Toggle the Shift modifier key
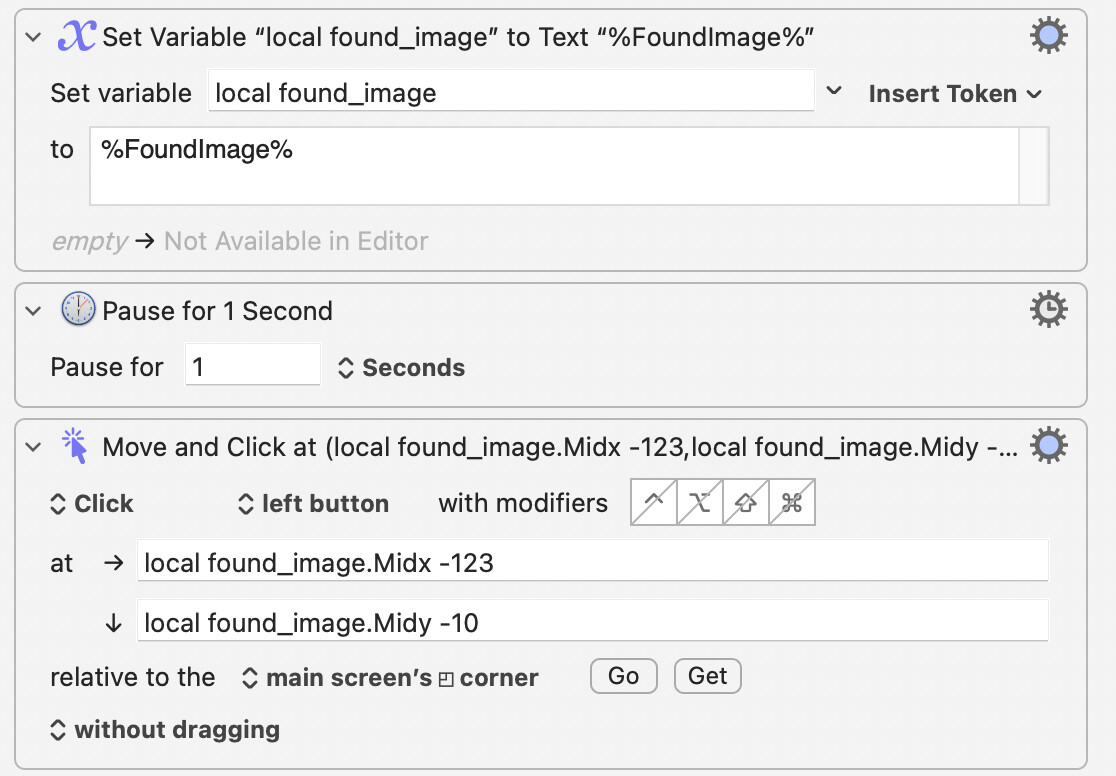 (x=746, y=503)
